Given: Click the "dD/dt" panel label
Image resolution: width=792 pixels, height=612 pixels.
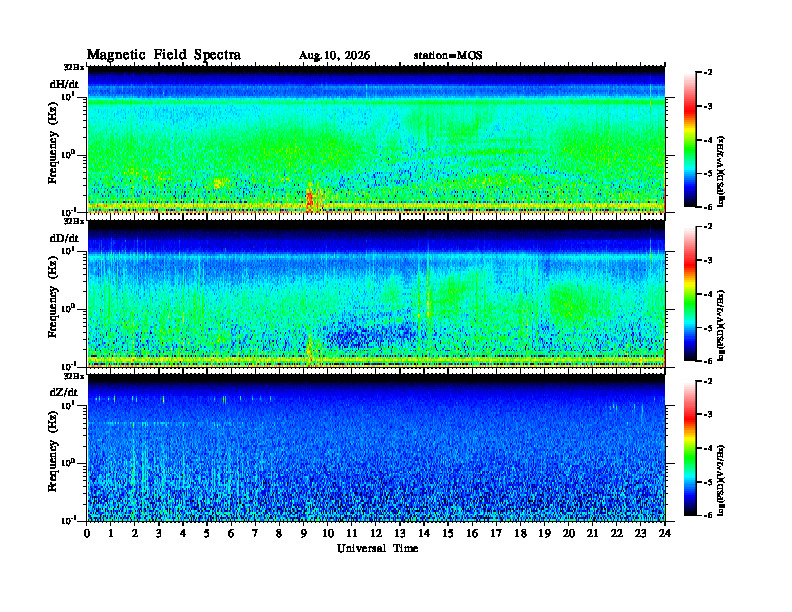Looking at the screenshot, I should (x=64, y=238).
